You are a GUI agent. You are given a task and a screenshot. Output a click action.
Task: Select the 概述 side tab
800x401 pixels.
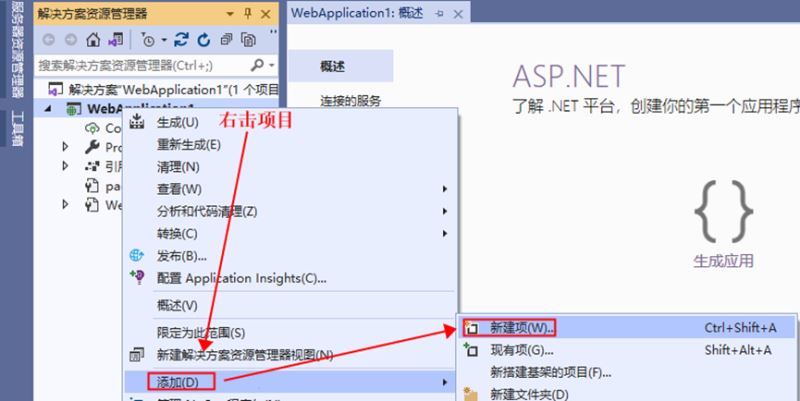(x=340, y=66)
